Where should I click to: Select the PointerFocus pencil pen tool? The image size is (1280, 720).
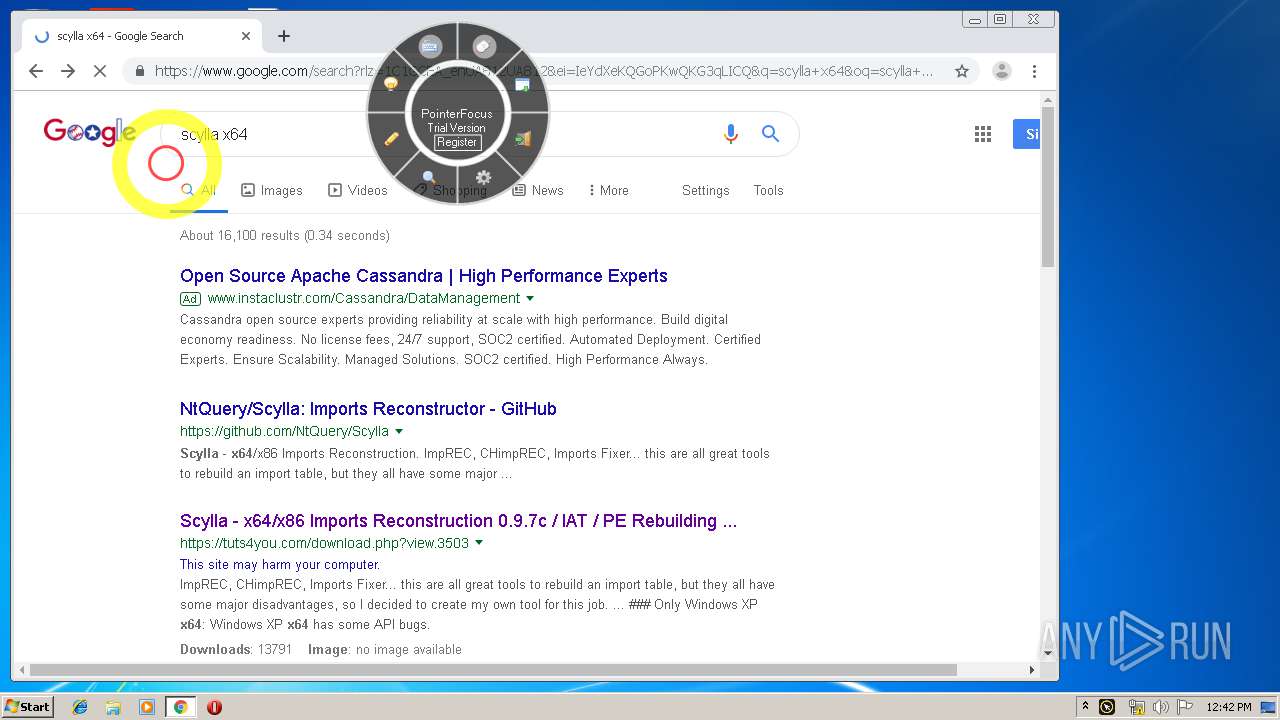[x=392, y=139]
